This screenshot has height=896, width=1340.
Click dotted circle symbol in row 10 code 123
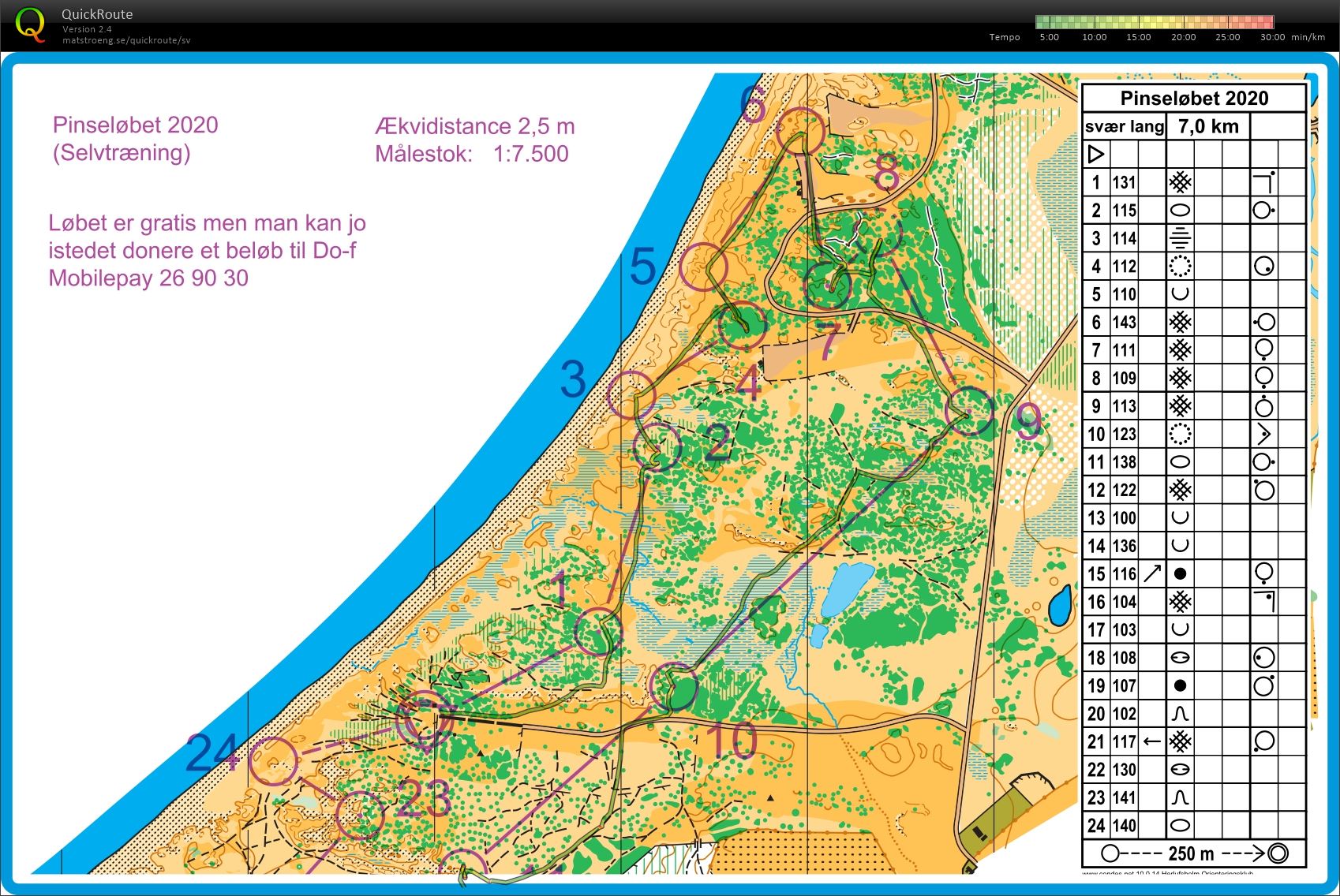coord(1180,434)
